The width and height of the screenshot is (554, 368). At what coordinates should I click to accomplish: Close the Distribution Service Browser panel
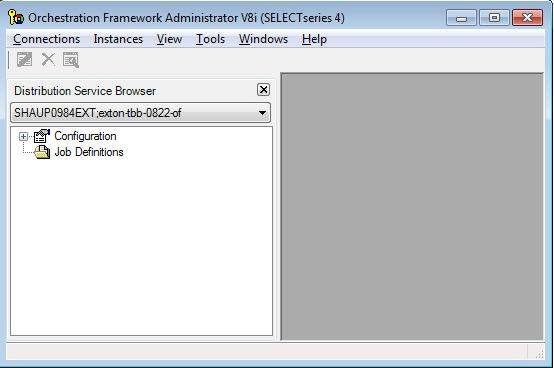point(263,90)
